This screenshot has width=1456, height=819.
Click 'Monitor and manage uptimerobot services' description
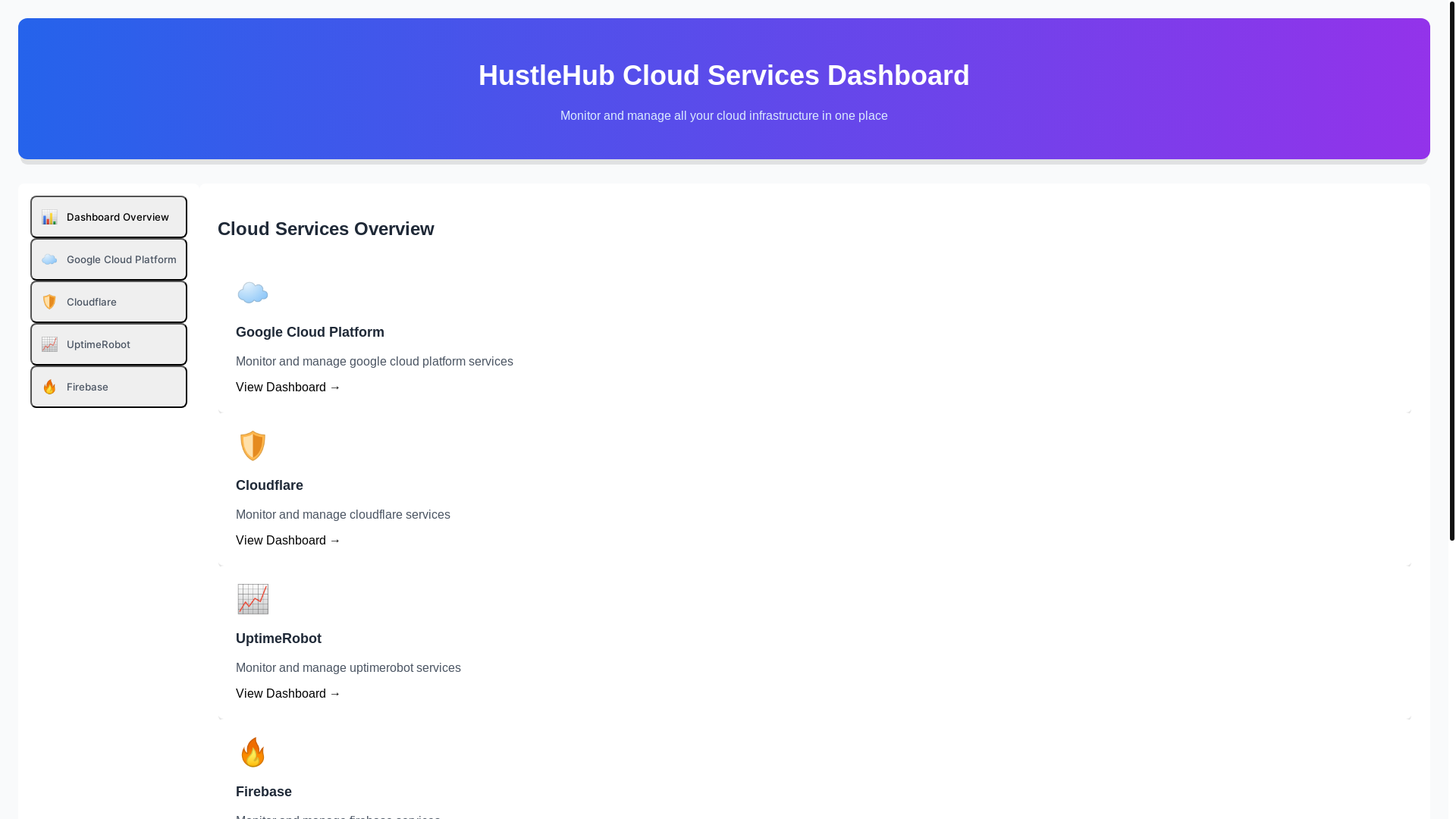[348, 668]
